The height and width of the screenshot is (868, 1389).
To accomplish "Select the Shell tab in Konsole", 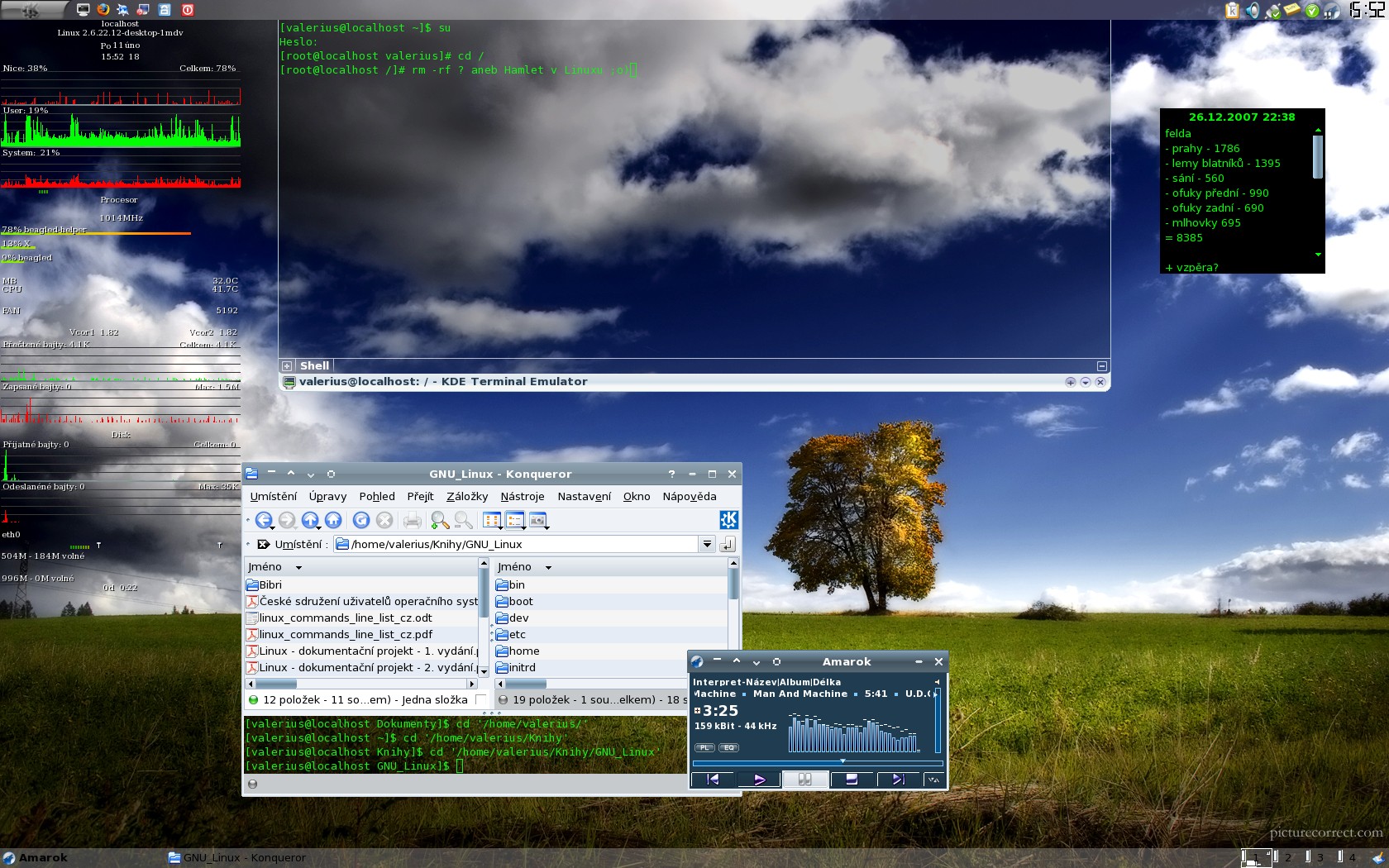I will click(314, 365).
